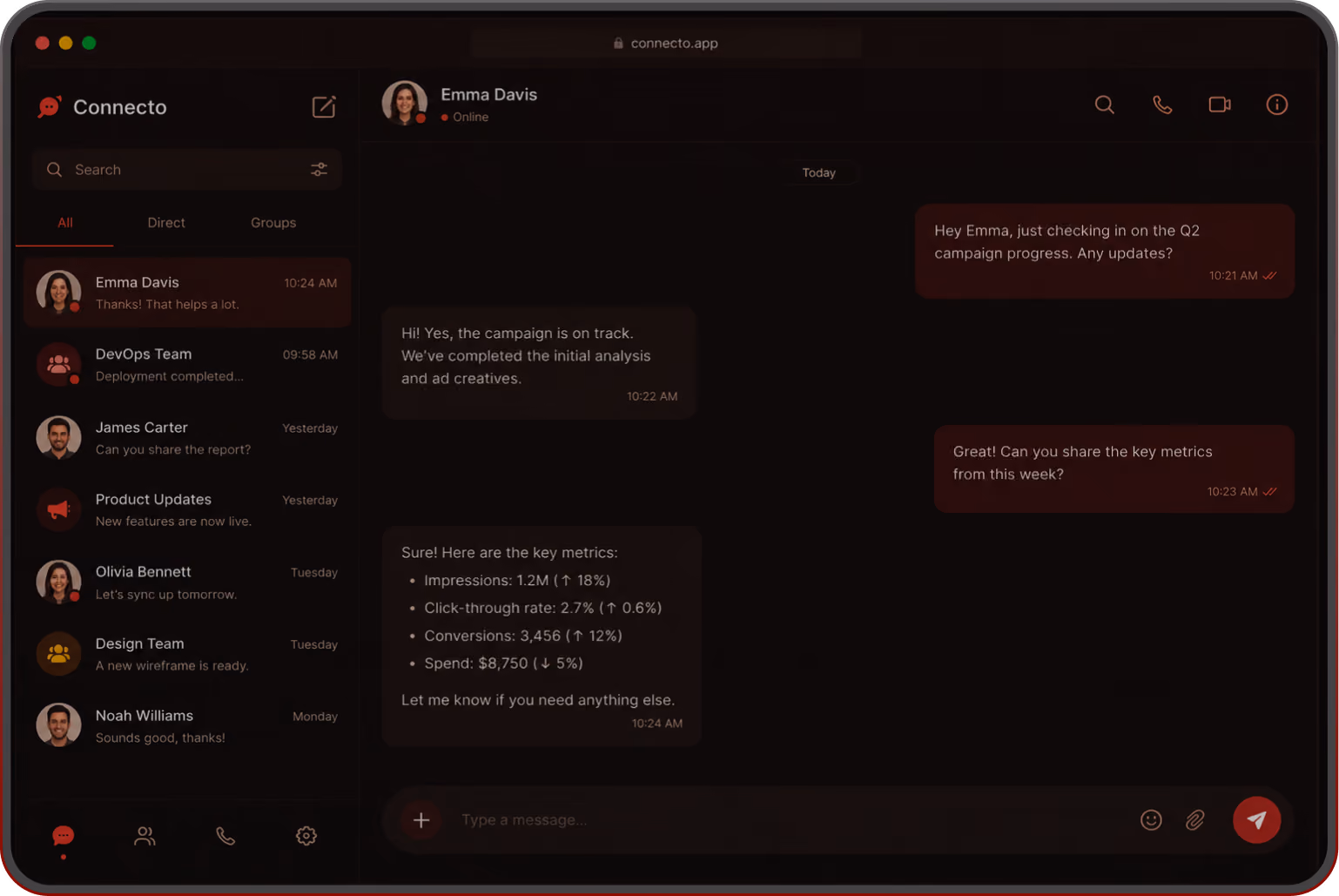Image resolution: width=1339 pixels, height=896 pixels.
Task: Switch to the Direct tab
Action: [x=166, y=223]
